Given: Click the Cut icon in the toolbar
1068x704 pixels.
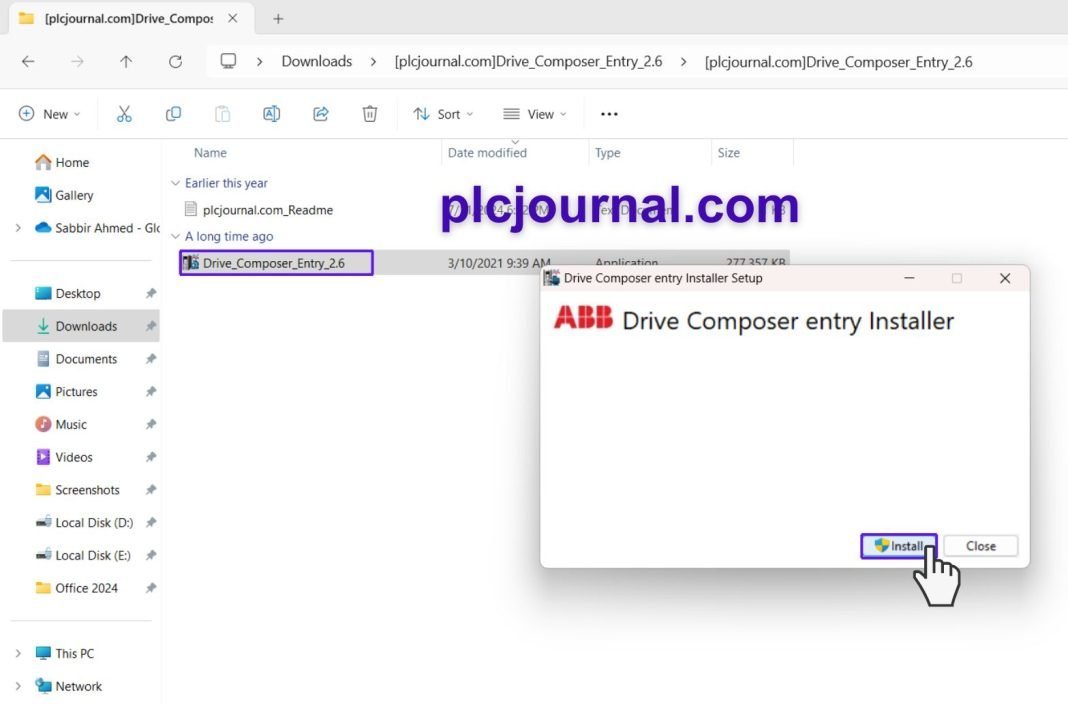Looking at the screenshot, I should pos(124,113).
